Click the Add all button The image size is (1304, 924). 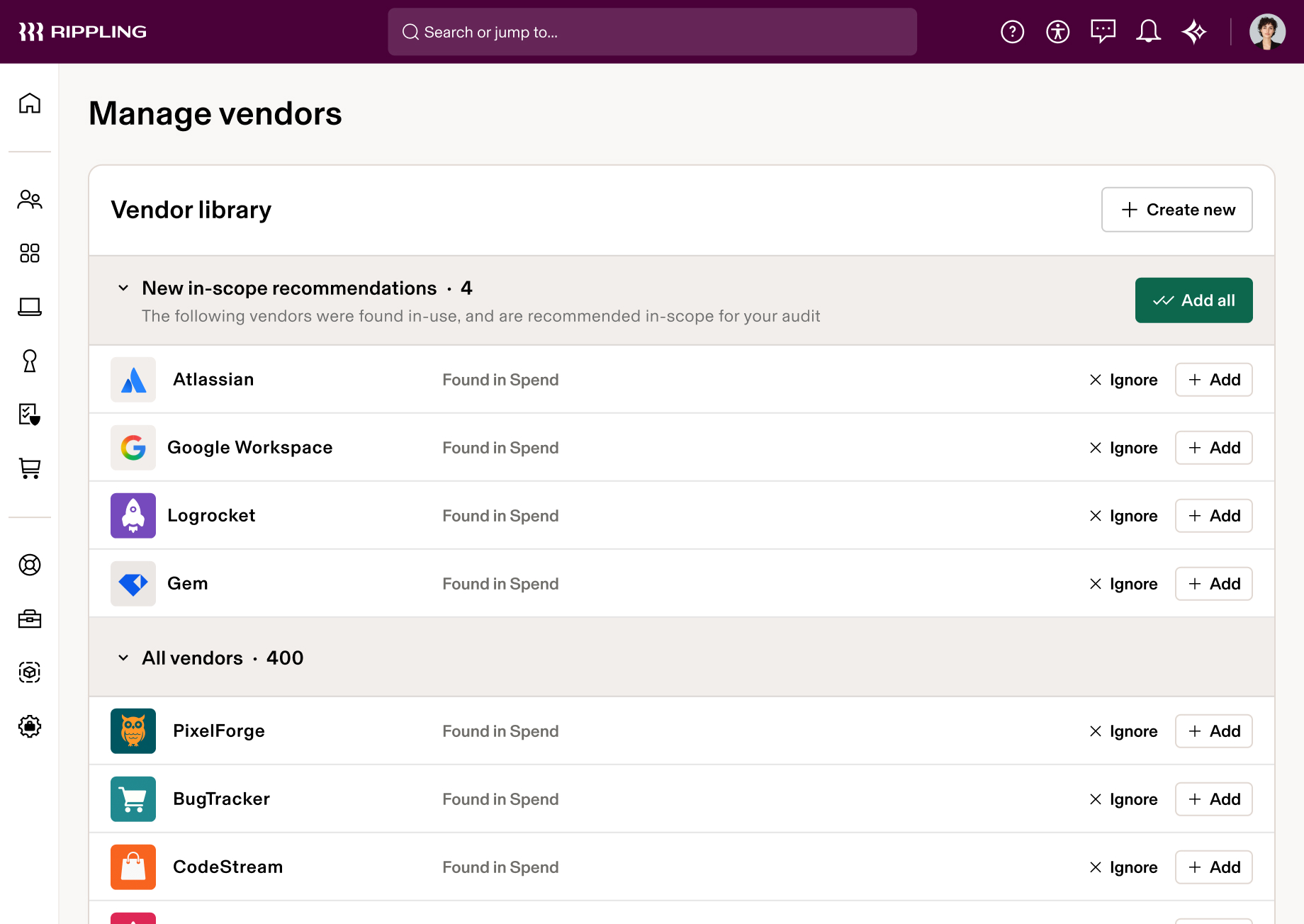[x=1193, y=300]
